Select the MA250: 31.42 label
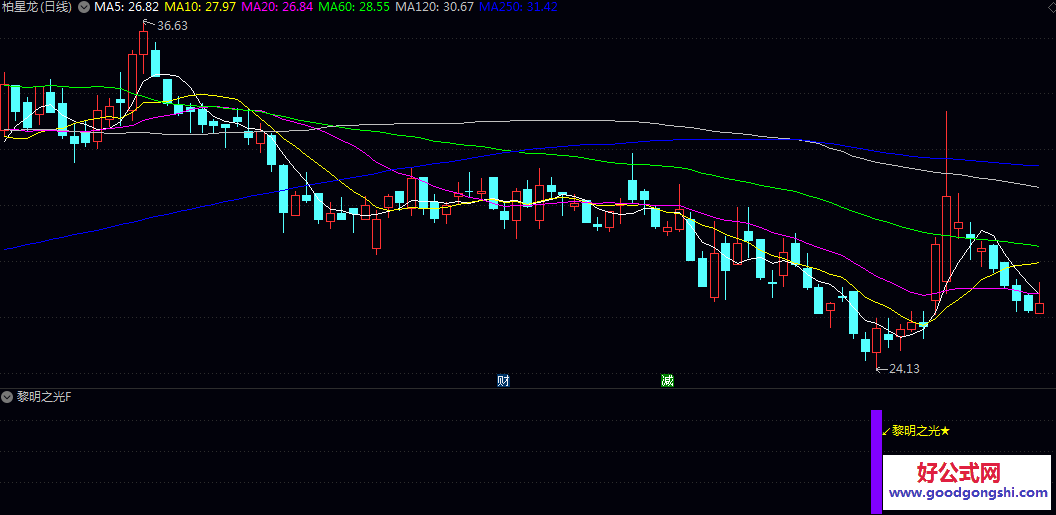The height and width of the screenshot is (515, 1056). pos(518,7)
